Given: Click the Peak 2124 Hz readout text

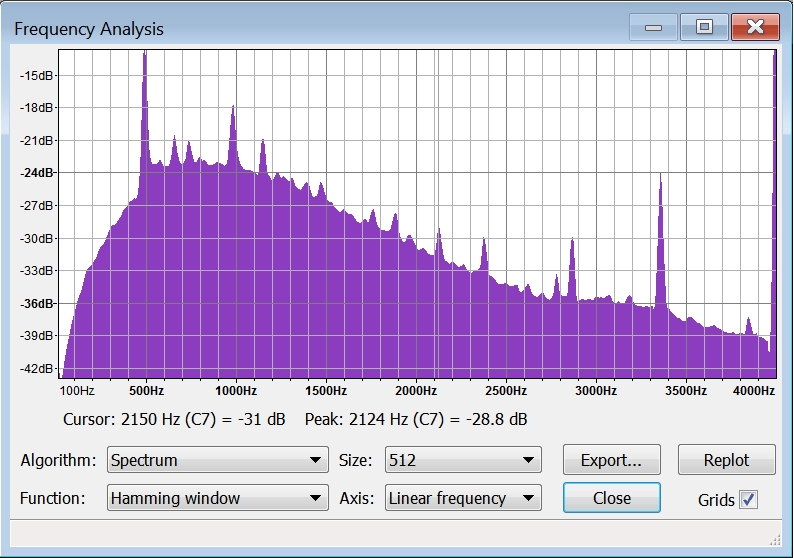Looking at the screenshot, I should tap(416, 419).
